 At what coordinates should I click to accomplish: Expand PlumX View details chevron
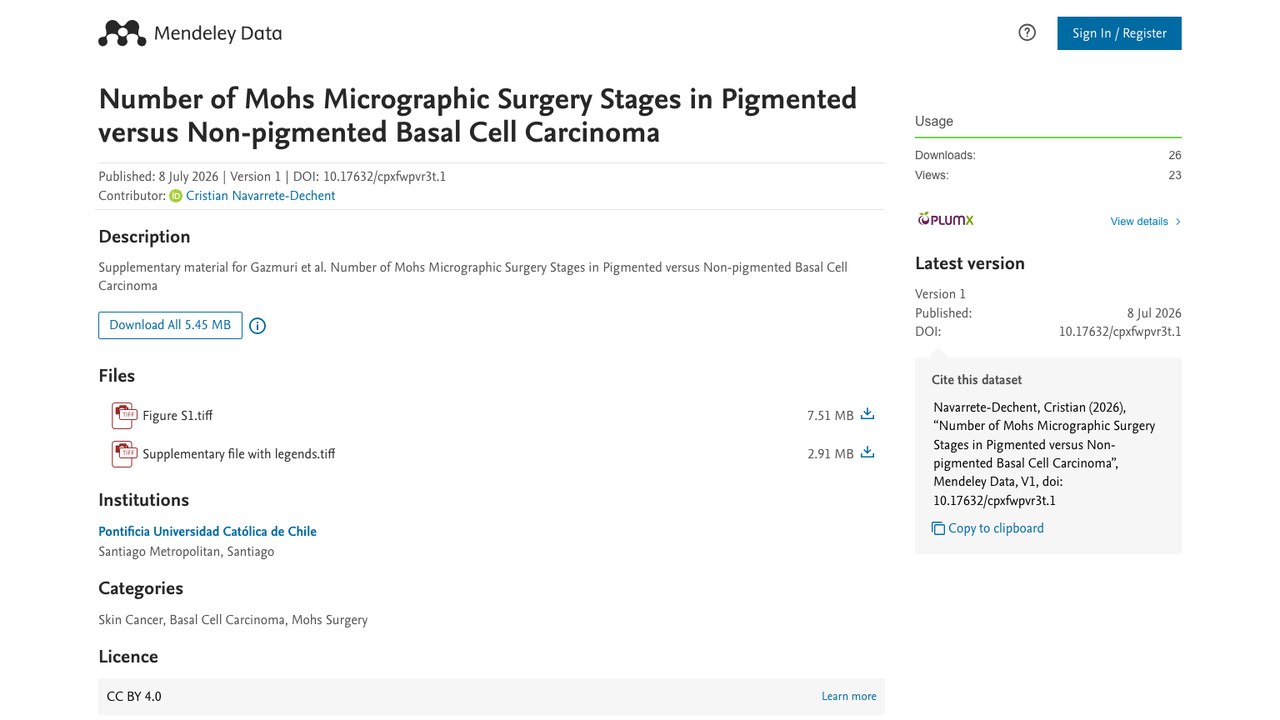coord(1178,222)
